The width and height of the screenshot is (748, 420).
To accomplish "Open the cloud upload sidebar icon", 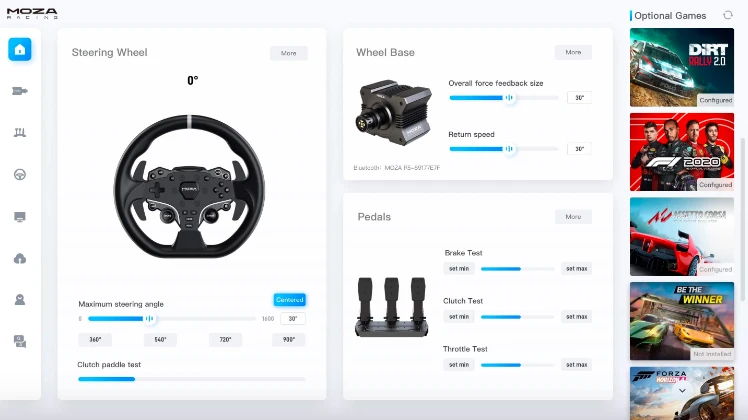I will 20,259.
